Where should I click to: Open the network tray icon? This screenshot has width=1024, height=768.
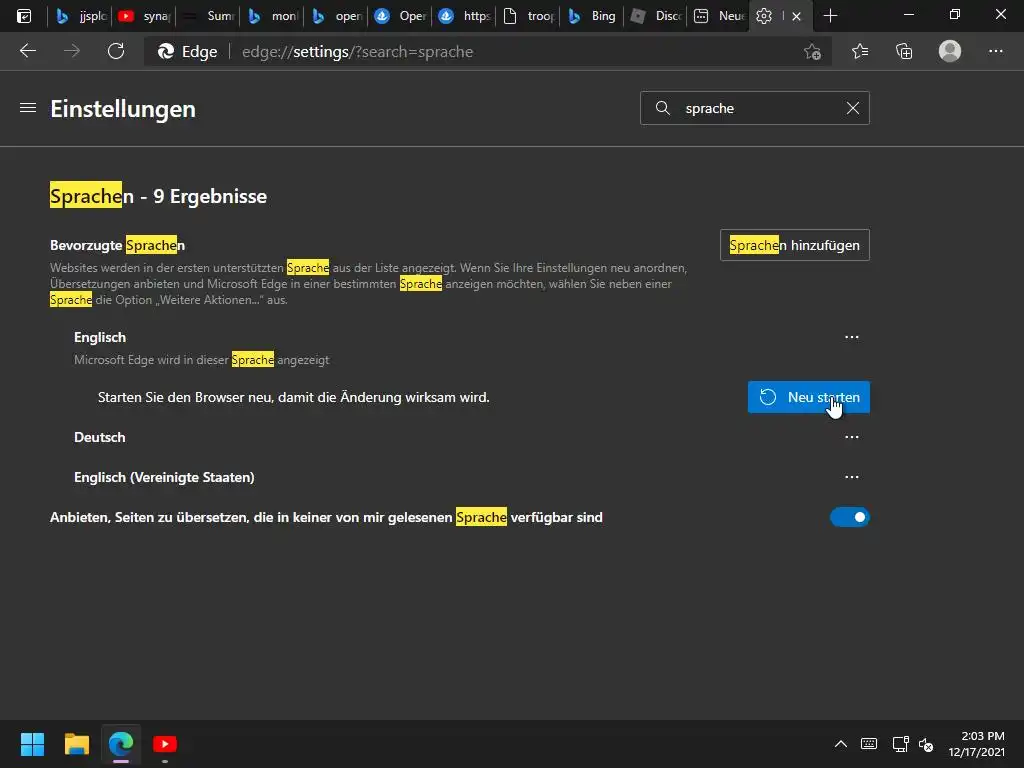pyautogui.click(x=901, y=744)
